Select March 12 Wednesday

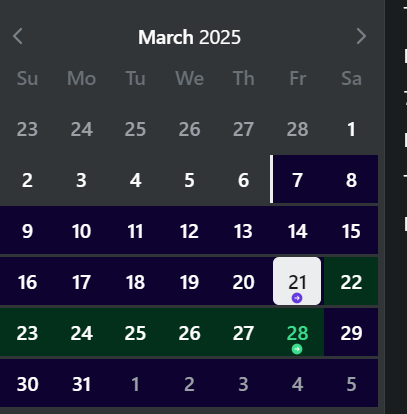click(x=189, y=230)
